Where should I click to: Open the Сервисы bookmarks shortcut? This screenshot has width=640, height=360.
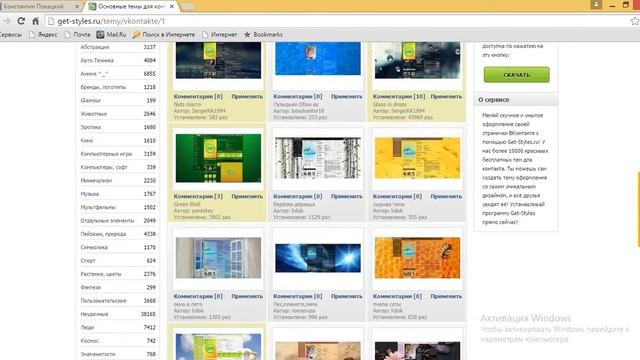coord(11,35)
